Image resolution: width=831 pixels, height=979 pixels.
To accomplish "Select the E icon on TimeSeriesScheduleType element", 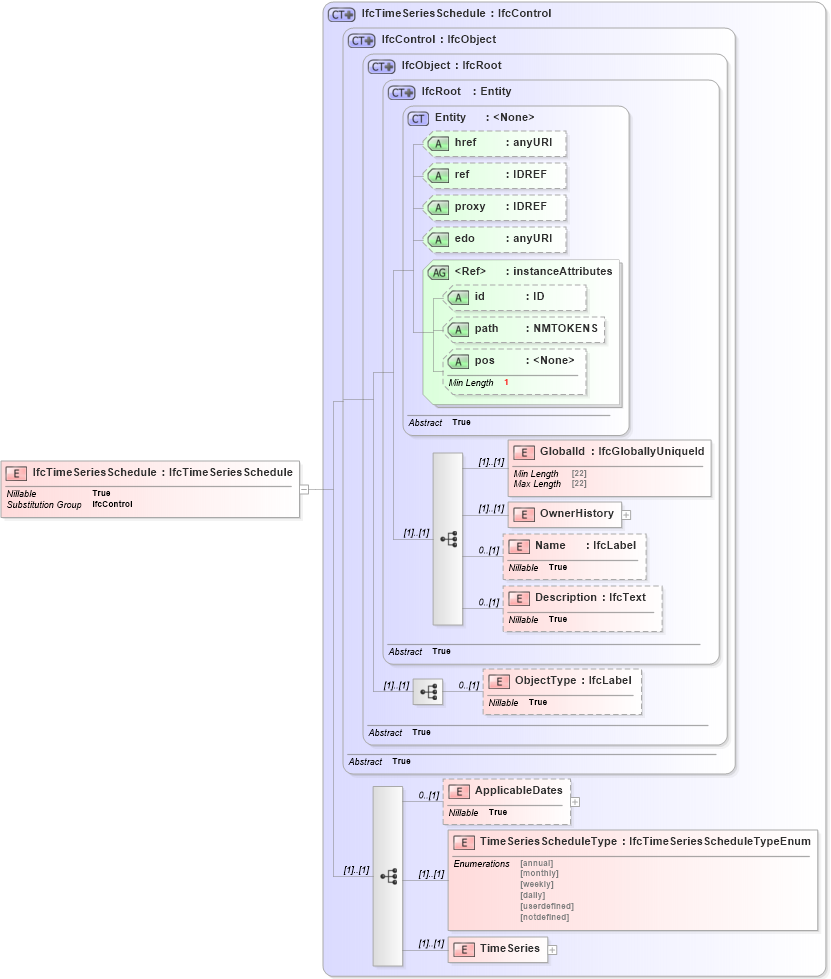I will [x=464, y=842].
